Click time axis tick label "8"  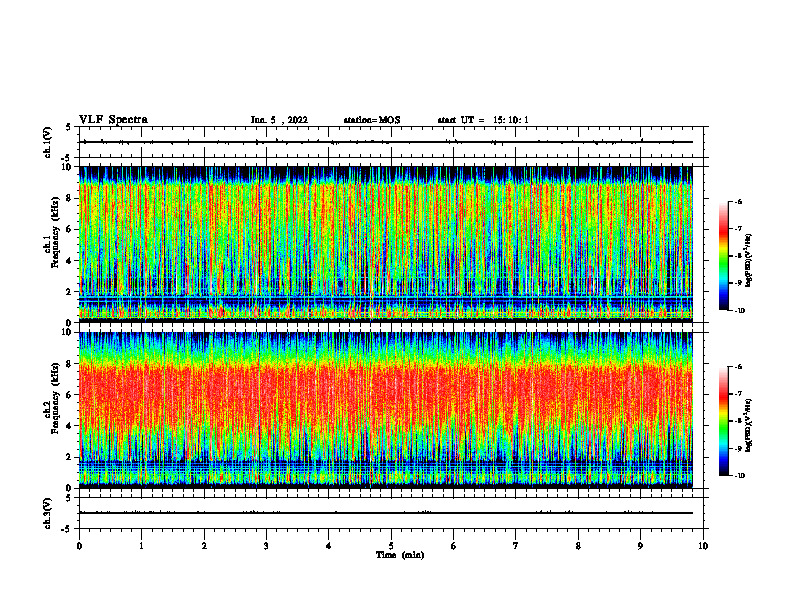coord(578,546)
